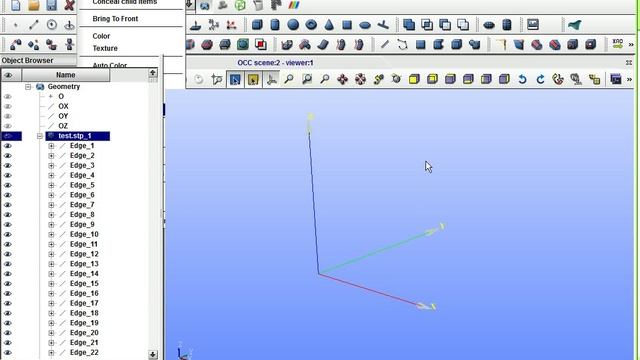The image size is (640, 360).
Task: Select the Edge_6 tree item
Action: [82, 195]
